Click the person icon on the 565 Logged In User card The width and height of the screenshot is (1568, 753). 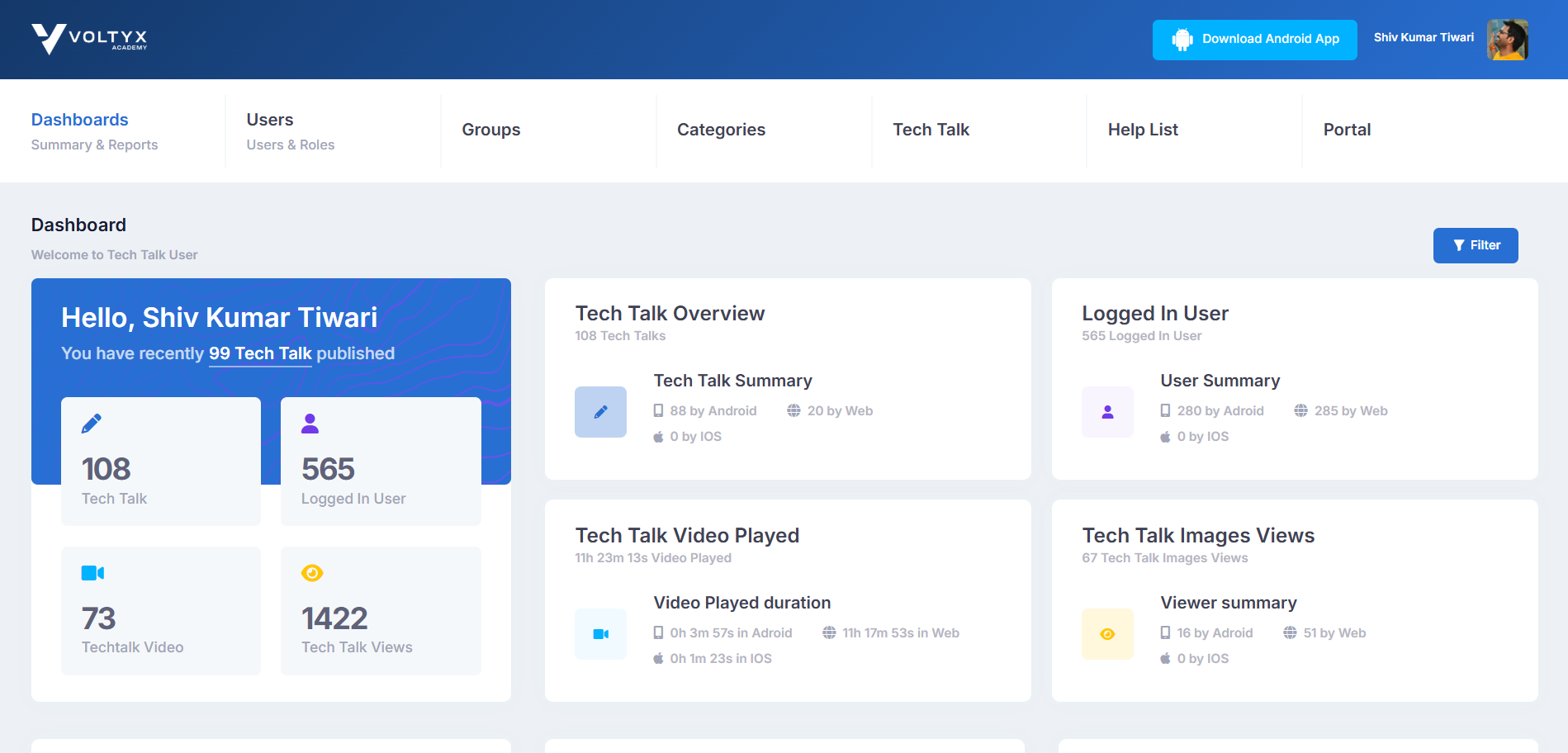click(x=310, y=424)
